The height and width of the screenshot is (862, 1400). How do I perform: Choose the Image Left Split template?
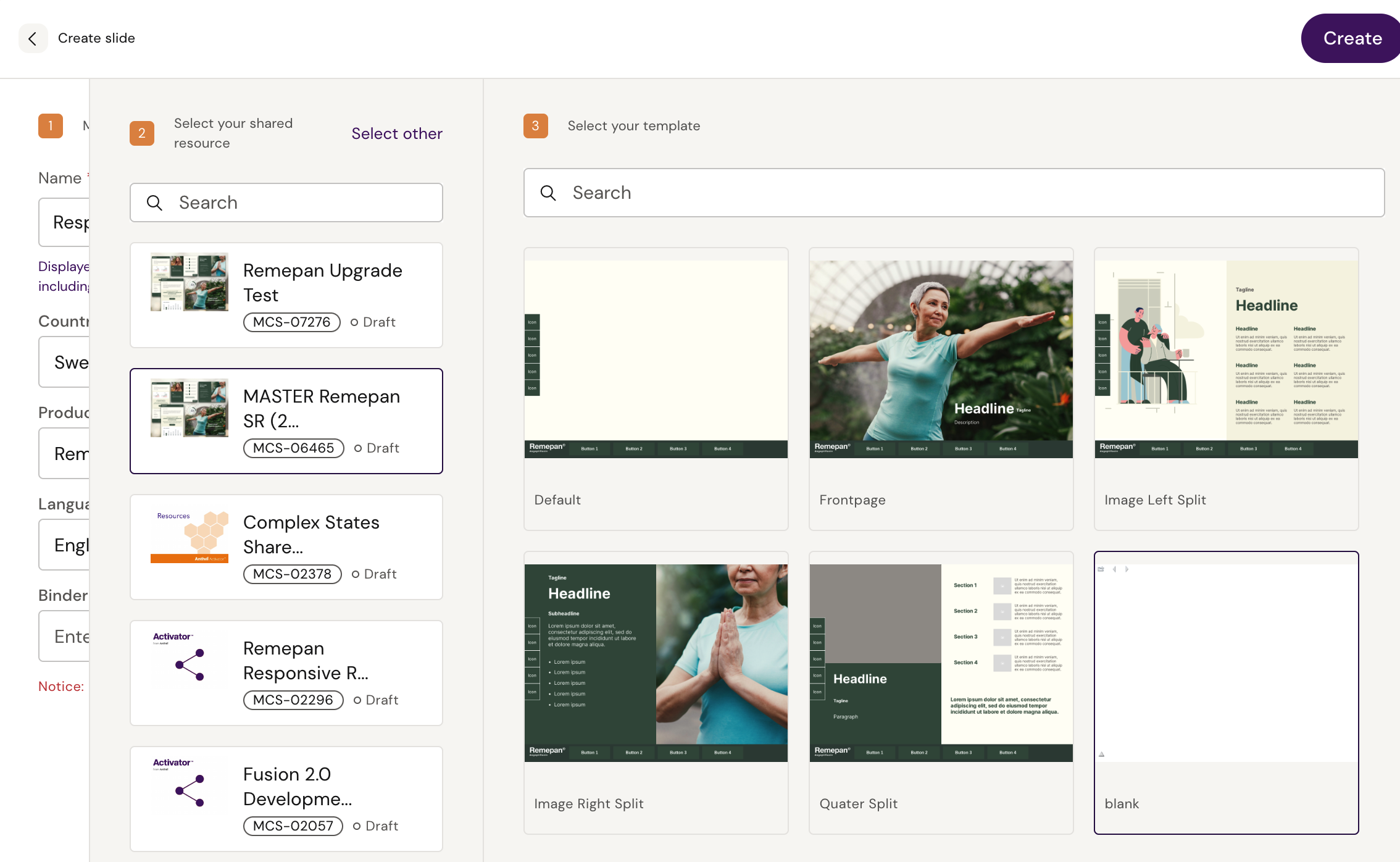pyautogui.click(x=1226, y=359)
